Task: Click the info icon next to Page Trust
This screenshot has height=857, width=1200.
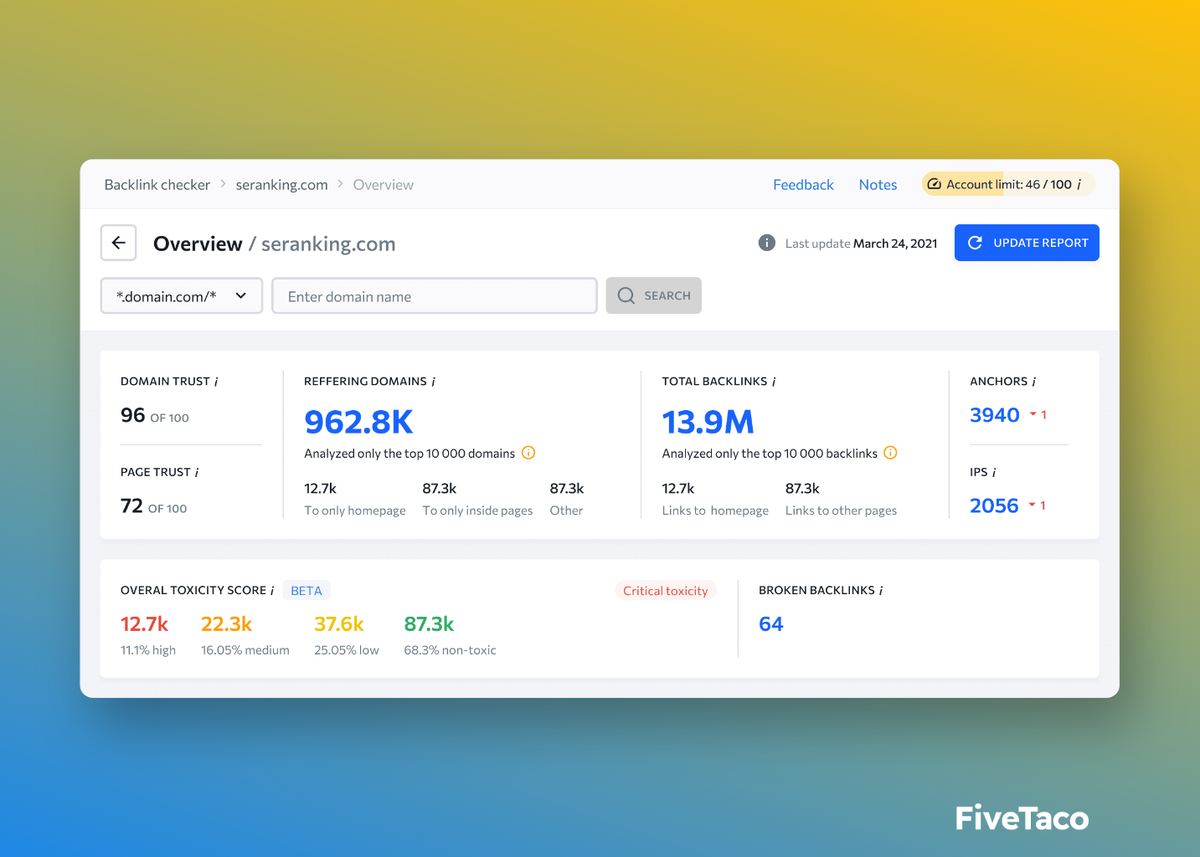Action: click(196, 472)
